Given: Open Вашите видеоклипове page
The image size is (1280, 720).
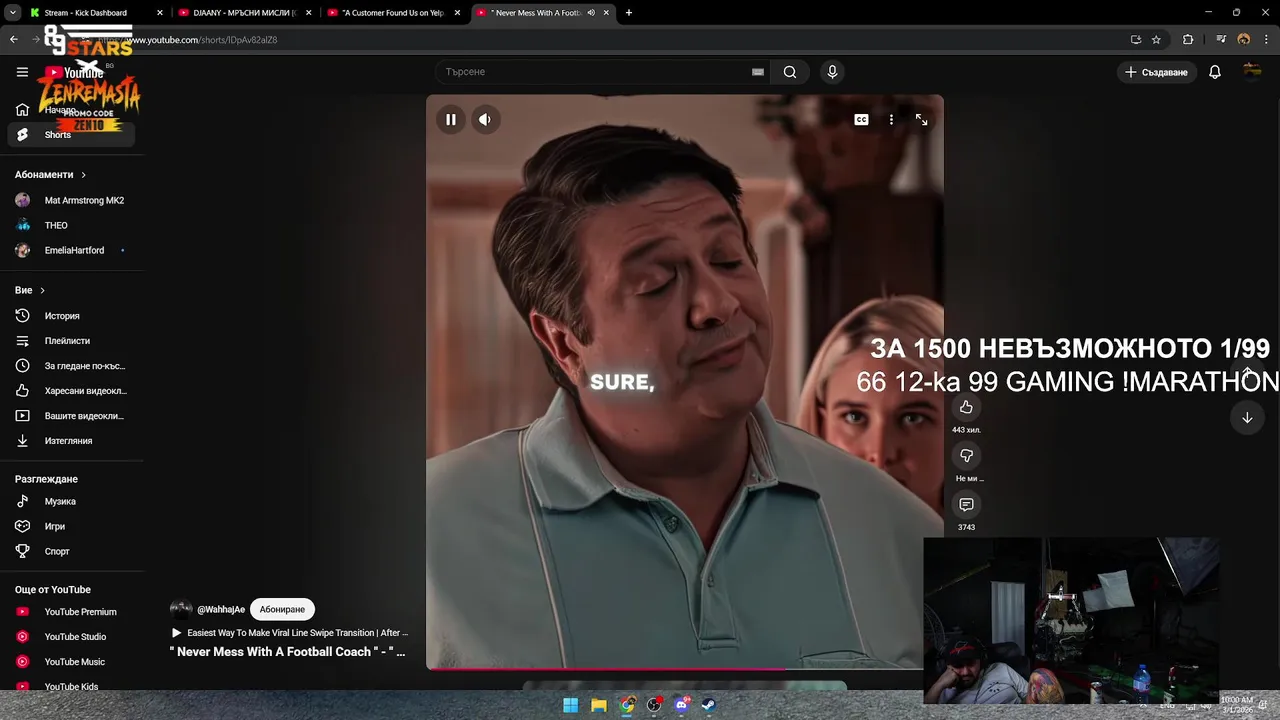Looking at the screenshot, I should [x=72, y=416].
